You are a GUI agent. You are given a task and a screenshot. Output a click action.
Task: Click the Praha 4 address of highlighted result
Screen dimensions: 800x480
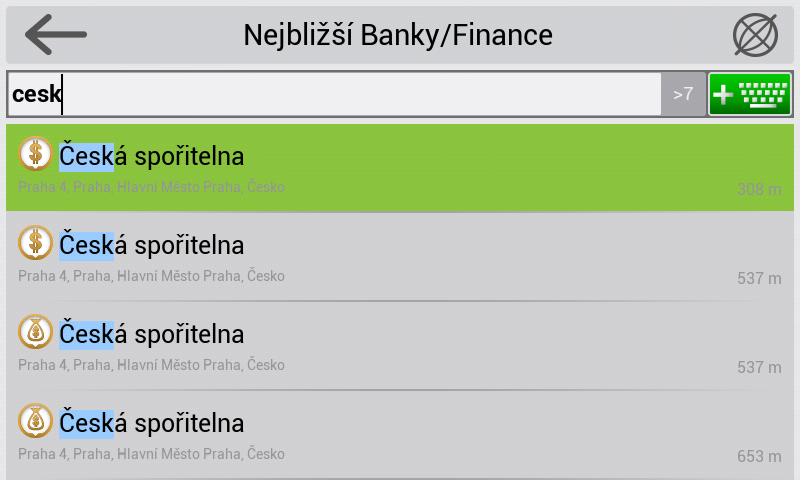(151, 187)
